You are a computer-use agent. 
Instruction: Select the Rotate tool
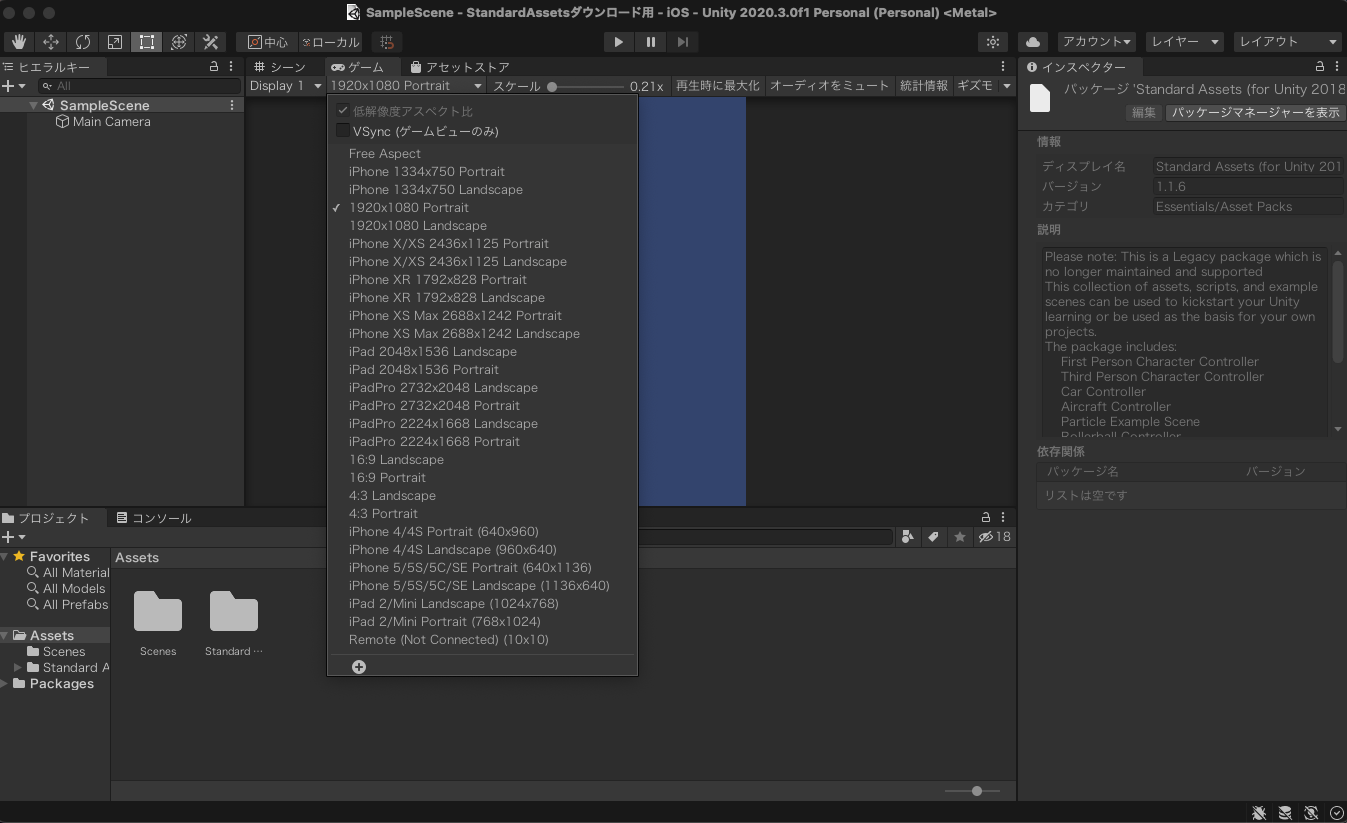(x=83, y=42)
